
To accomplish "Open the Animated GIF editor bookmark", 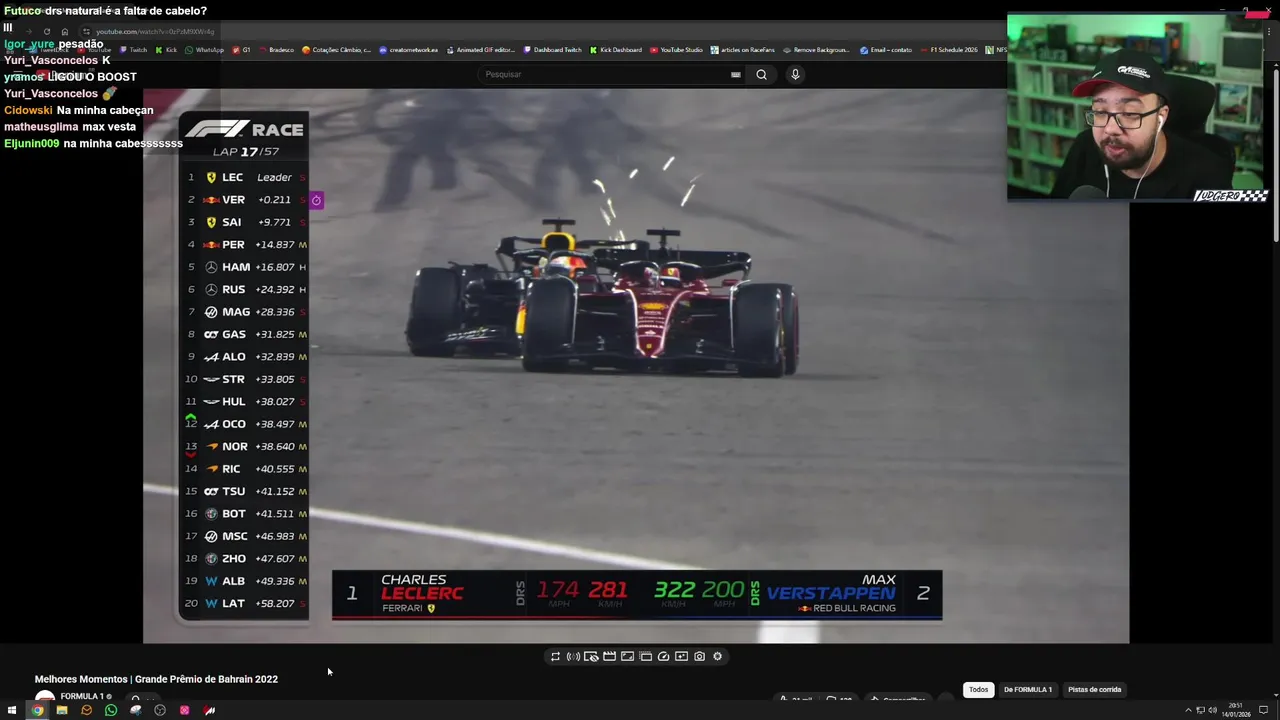I will (481, 50).
